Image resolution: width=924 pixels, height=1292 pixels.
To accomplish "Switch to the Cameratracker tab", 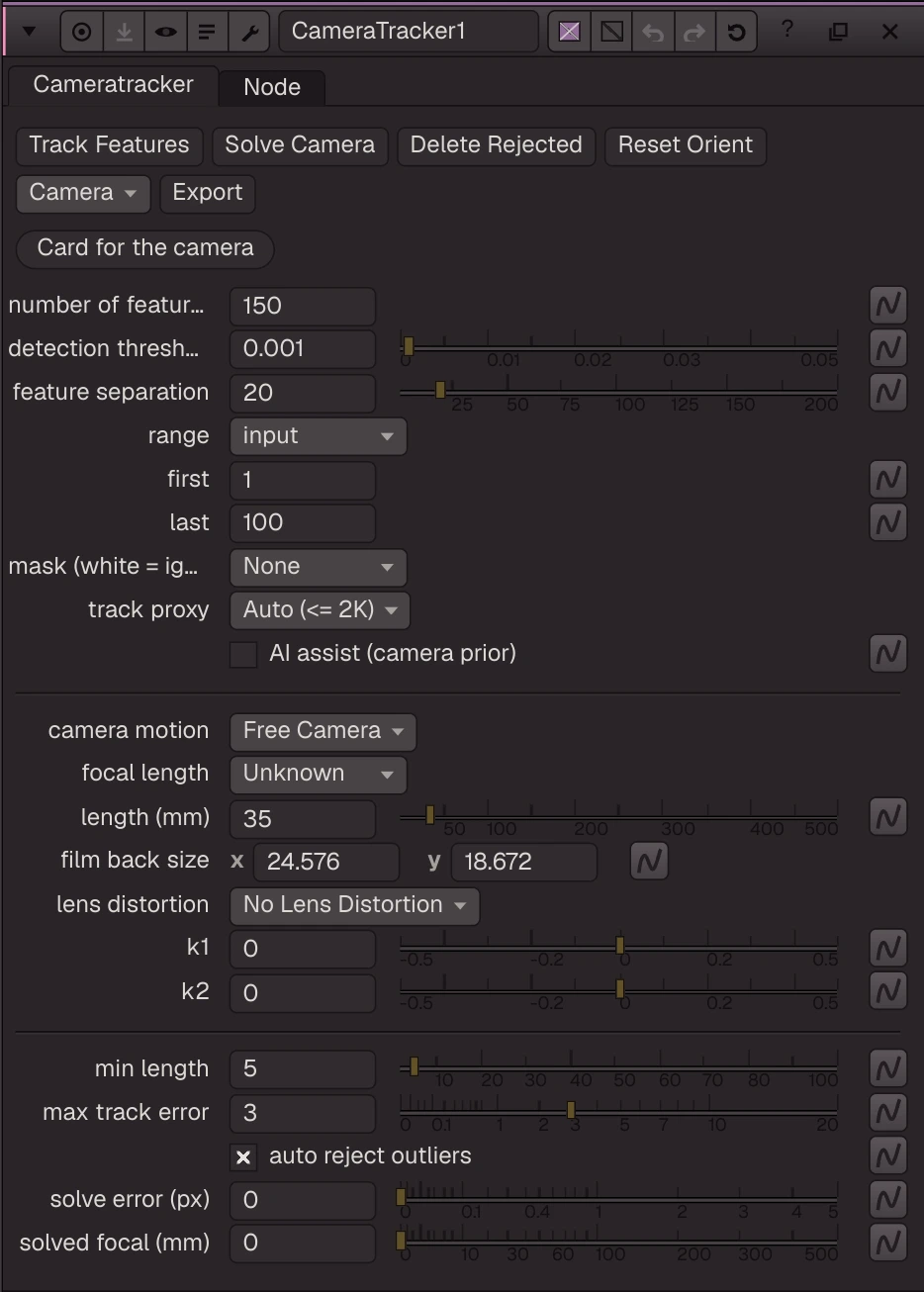I will (113, 85).
